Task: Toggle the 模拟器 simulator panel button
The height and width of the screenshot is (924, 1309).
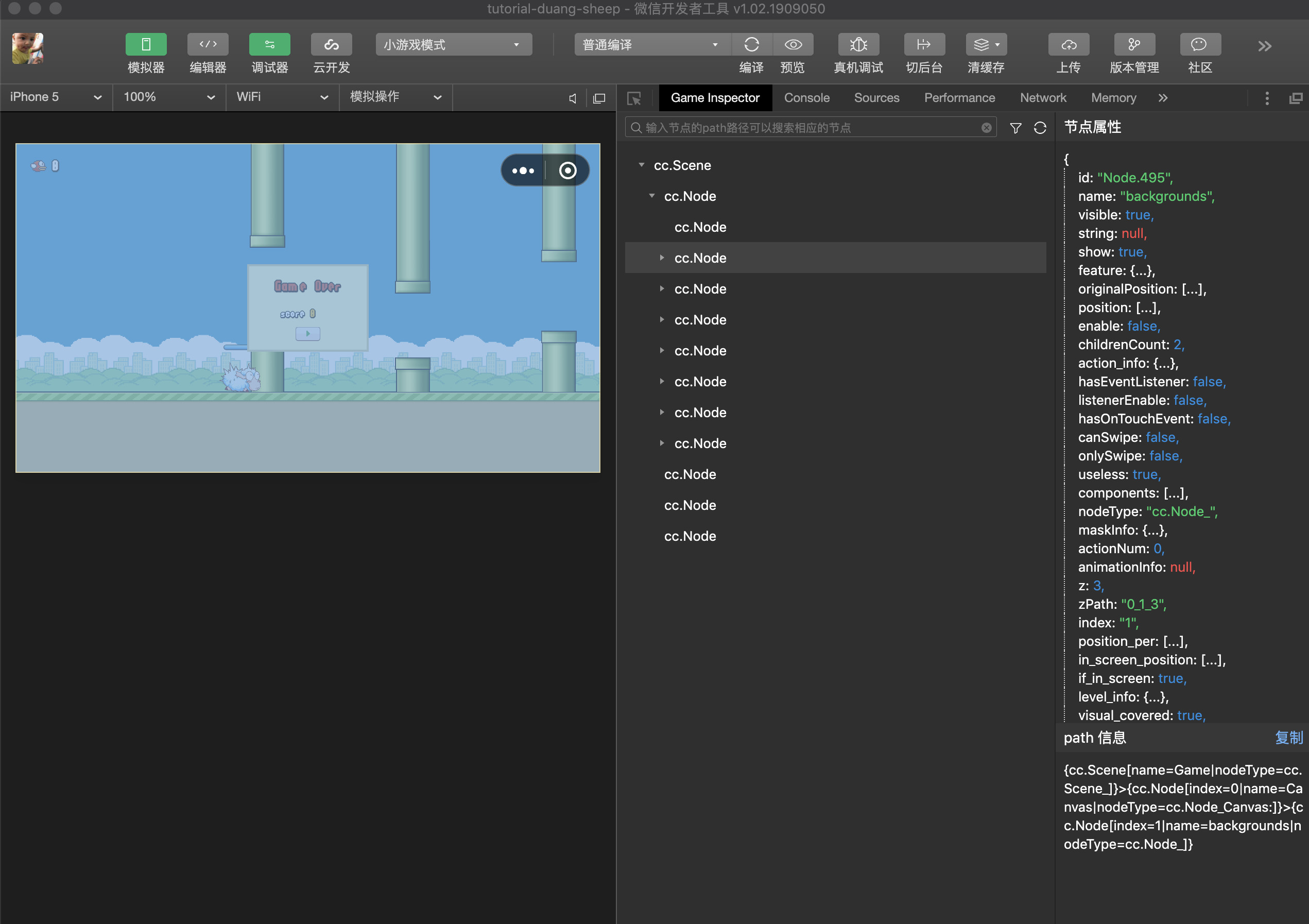Action: tap(146, 44)
